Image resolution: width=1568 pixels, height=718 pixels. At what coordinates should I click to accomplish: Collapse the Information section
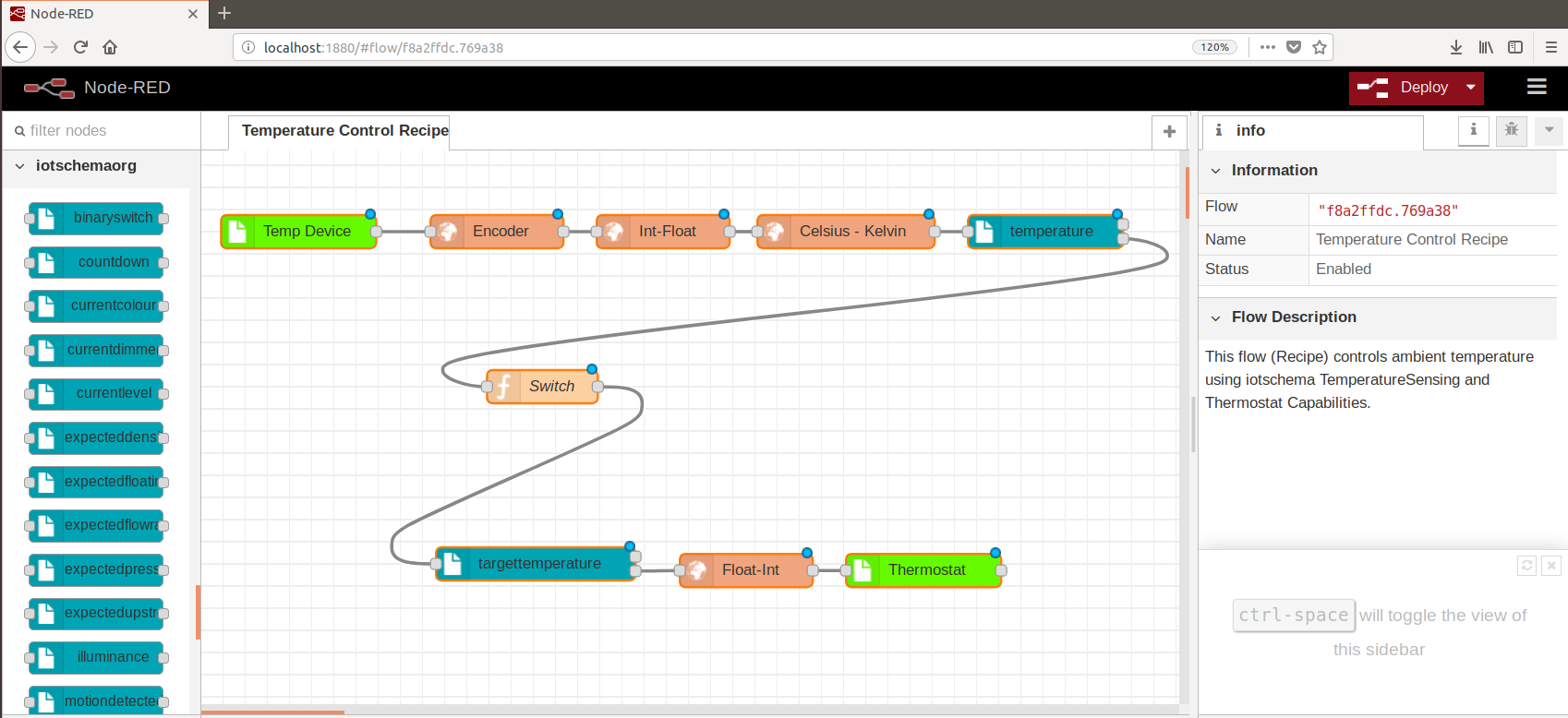coord(1377,170)
